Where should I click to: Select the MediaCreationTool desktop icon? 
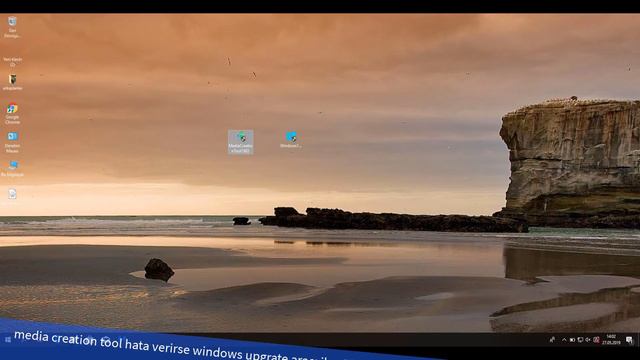point(240,142)
